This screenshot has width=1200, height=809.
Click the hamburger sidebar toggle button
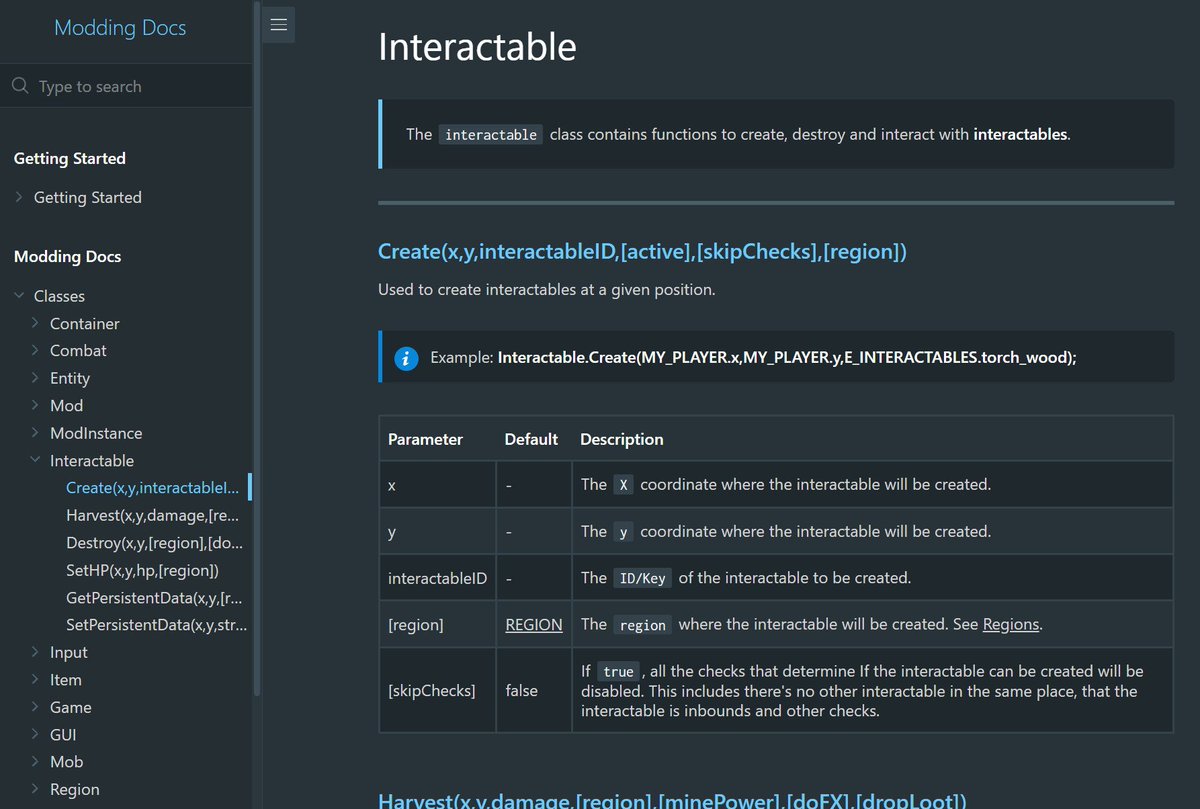tap(279, 25)
